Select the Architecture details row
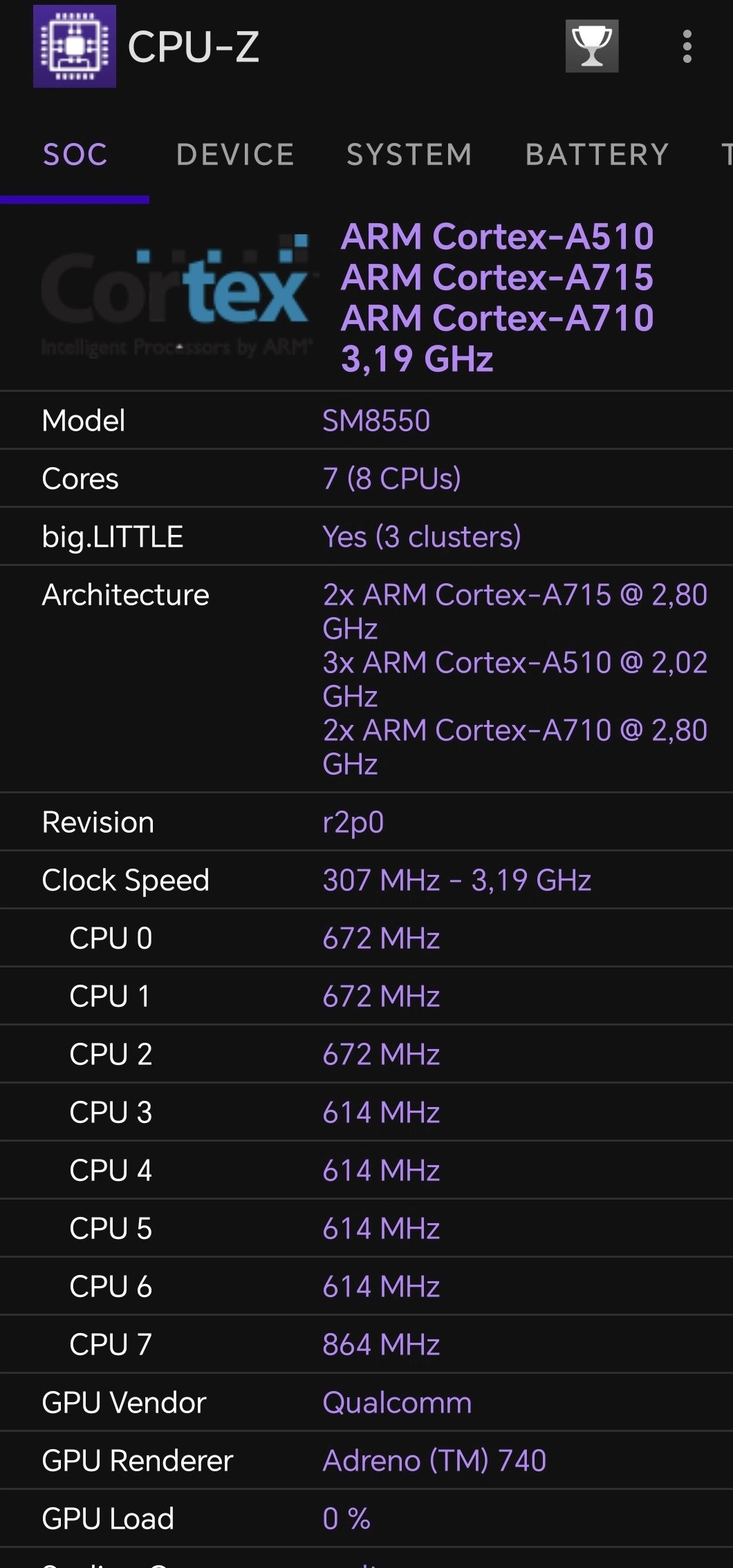The width and height of the screenshot is (733, 1568). point(366,677)
